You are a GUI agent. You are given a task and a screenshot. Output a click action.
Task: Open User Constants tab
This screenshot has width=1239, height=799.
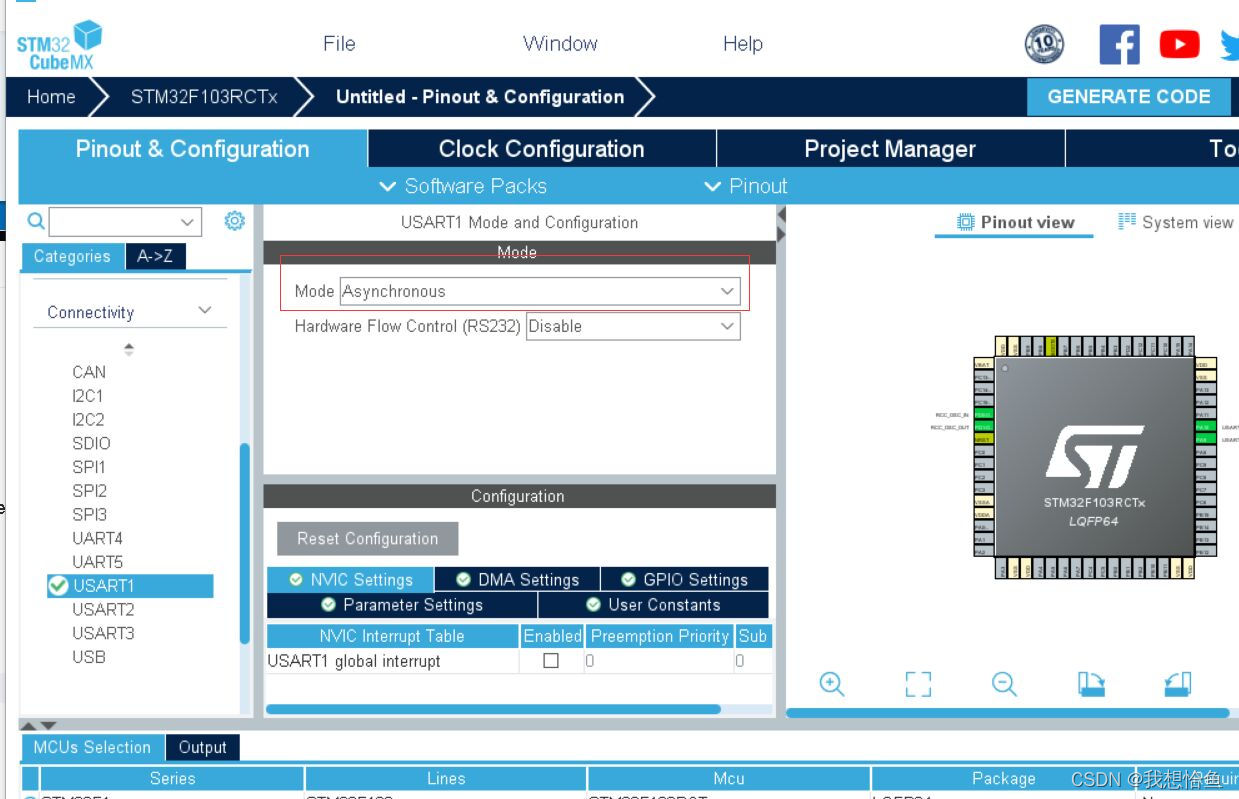tap(653, 605)
